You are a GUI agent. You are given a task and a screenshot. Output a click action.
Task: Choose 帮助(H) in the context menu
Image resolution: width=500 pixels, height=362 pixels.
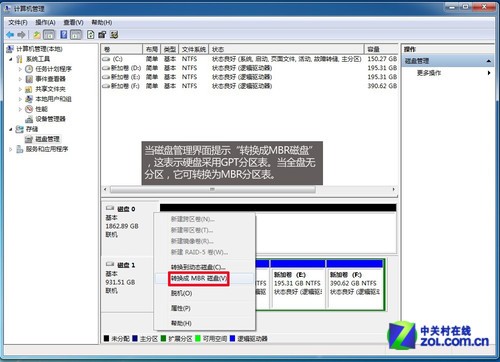[x=204, y=323]
